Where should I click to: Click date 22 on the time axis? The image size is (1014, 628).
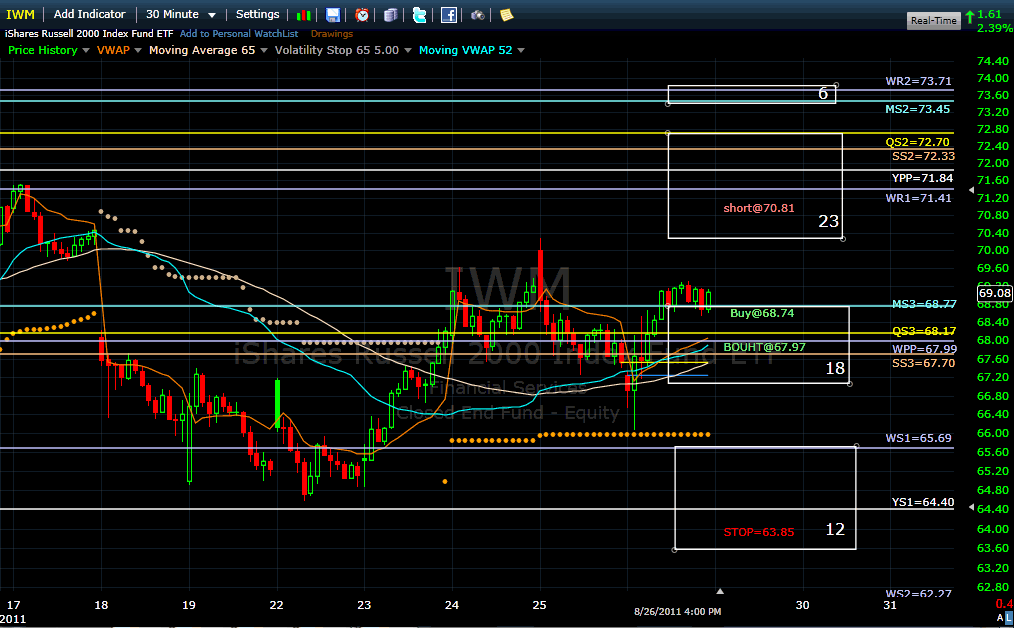pos(276,605)
